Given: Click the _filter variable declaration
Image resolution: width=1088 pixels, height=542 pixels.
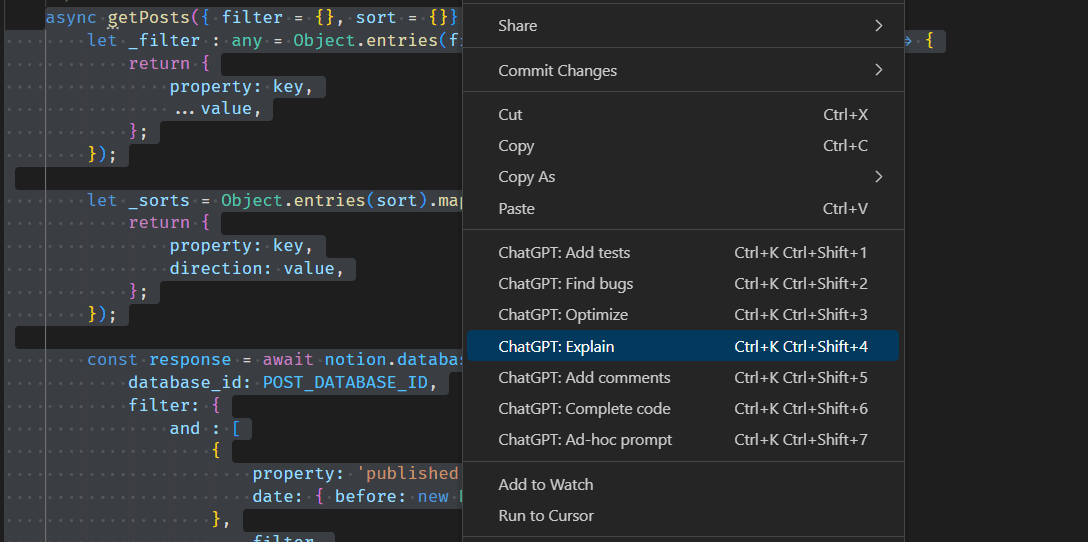Looking at the screenshot, I should [164, 41].
